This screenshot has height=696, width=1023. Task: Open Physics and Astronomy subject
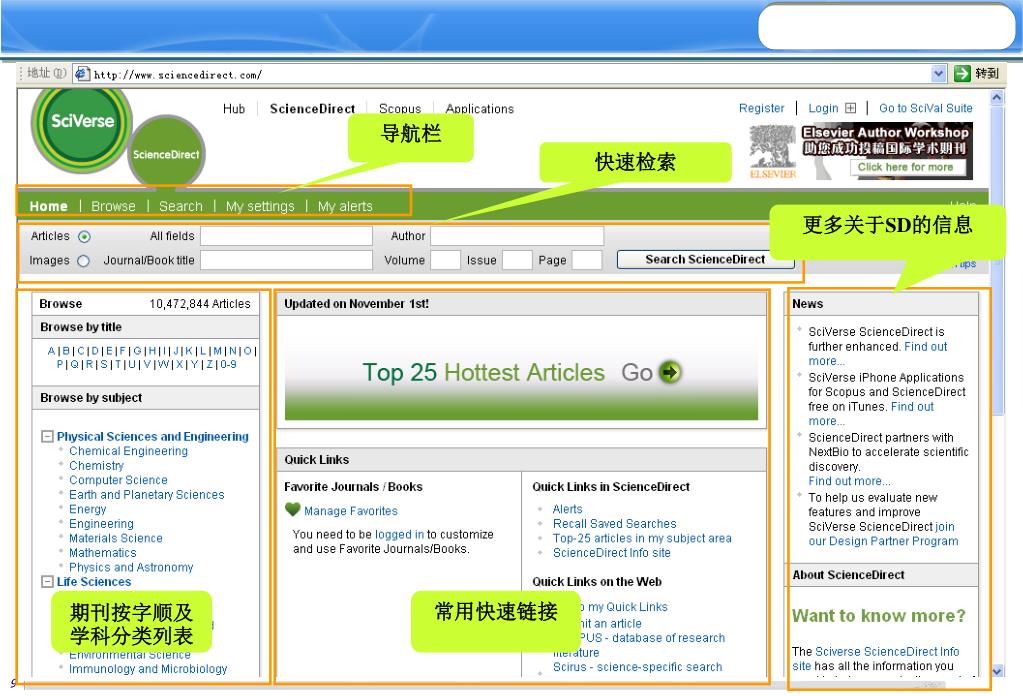(131, 567)
